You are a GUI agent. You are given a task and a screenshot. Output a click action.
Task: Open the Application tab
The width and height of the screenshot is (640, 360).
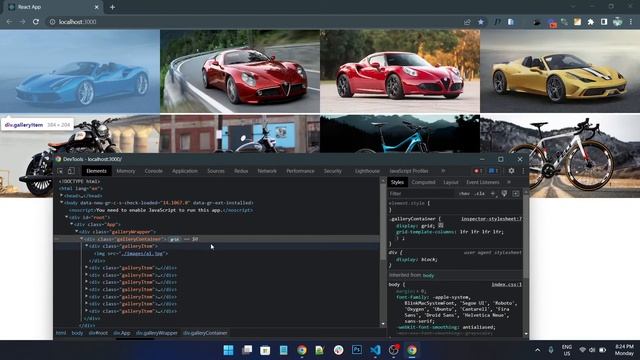pos(185,171)
